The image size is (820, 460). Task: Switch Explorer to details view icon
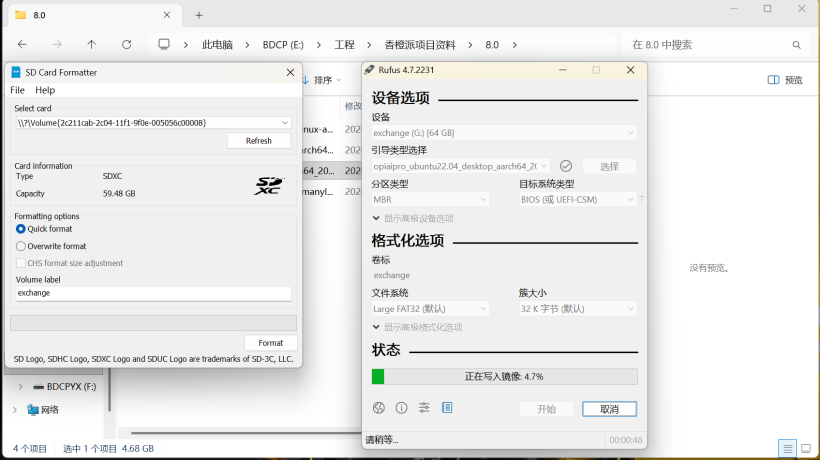point(787,448)
